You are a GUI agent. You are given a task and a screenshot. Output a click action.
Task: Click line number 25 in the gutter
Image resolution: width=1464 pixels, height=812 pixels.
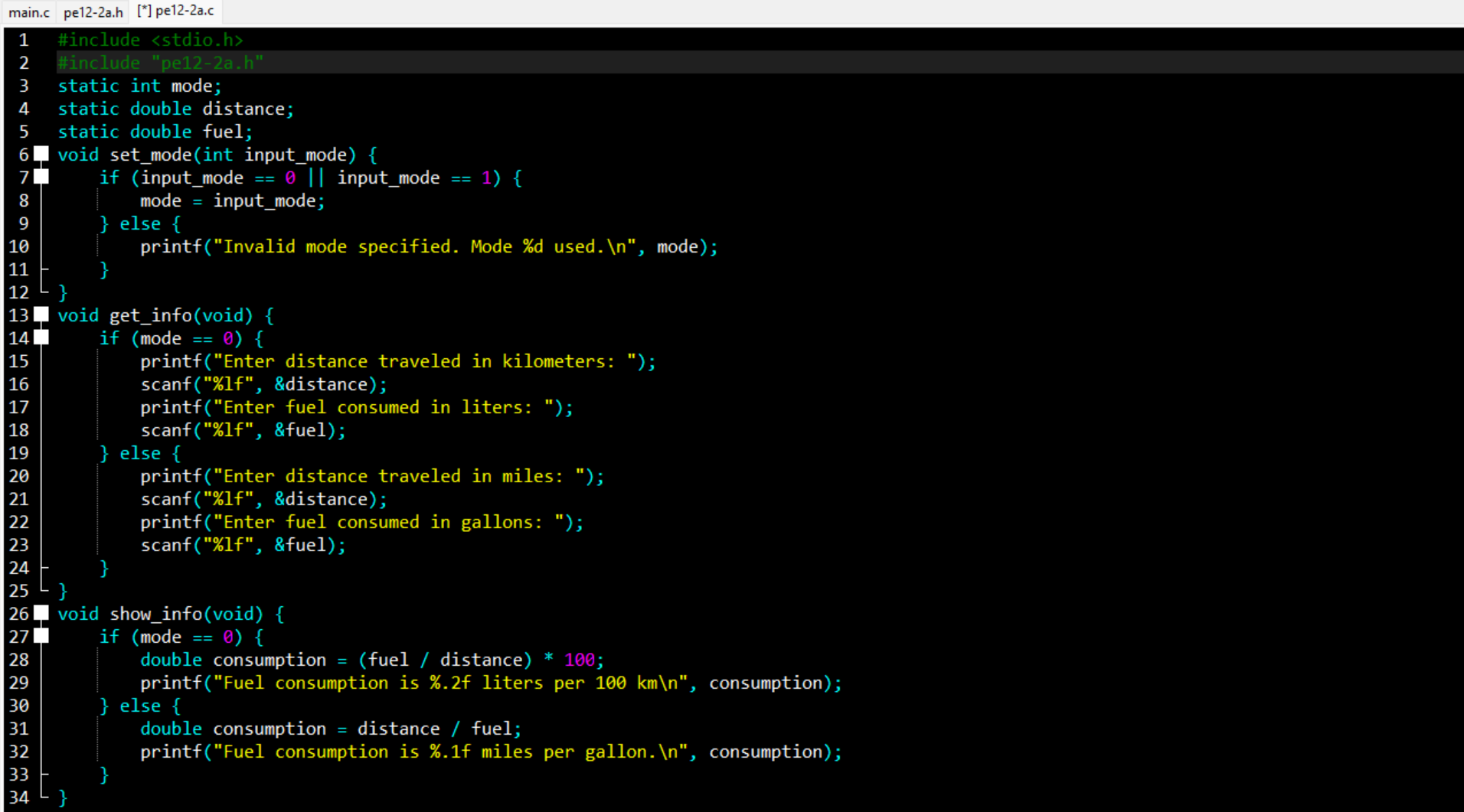pyautogui.click(x=19, y=591)
